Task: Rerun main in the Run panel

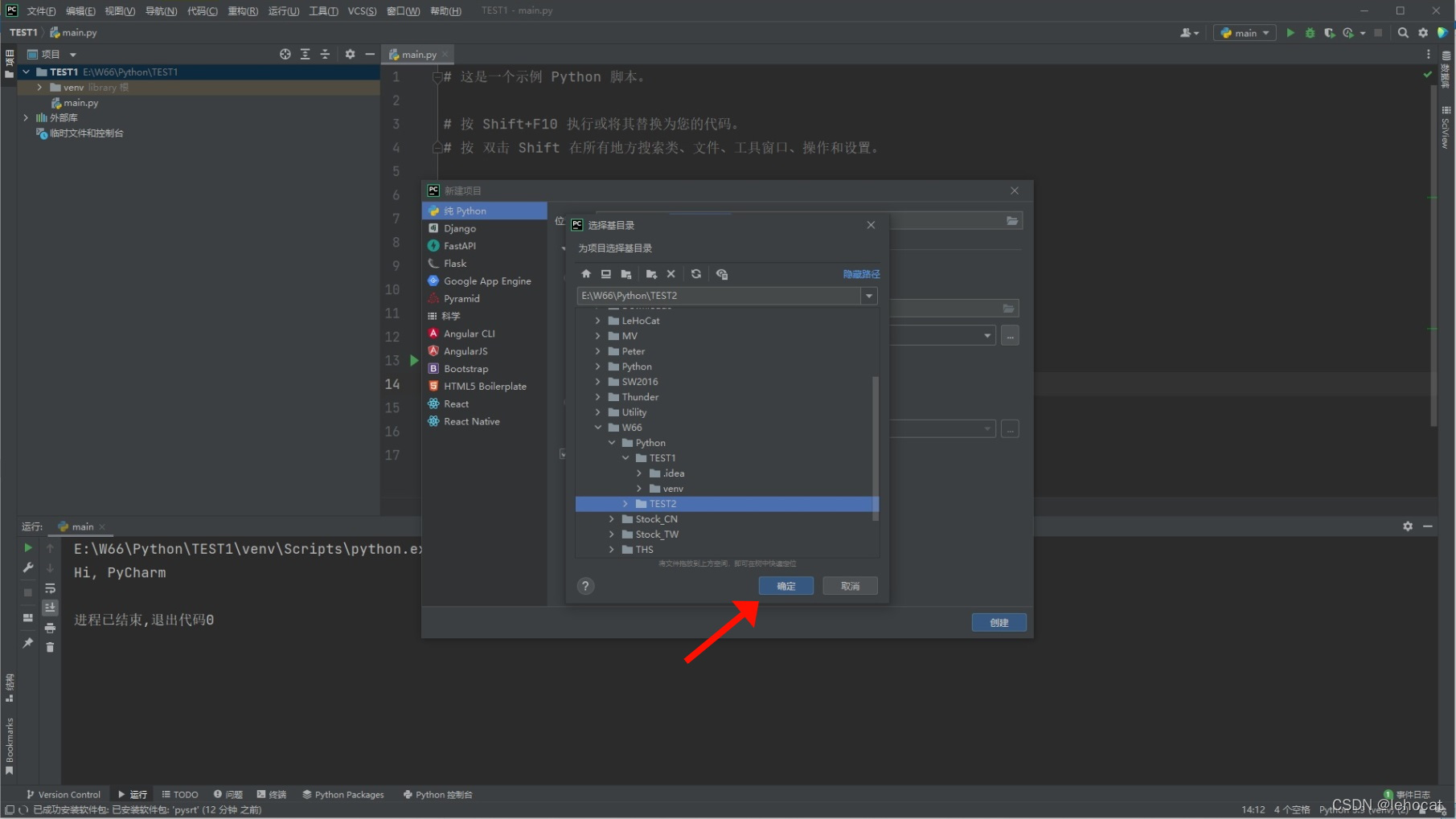Action: tap(28, 547)
